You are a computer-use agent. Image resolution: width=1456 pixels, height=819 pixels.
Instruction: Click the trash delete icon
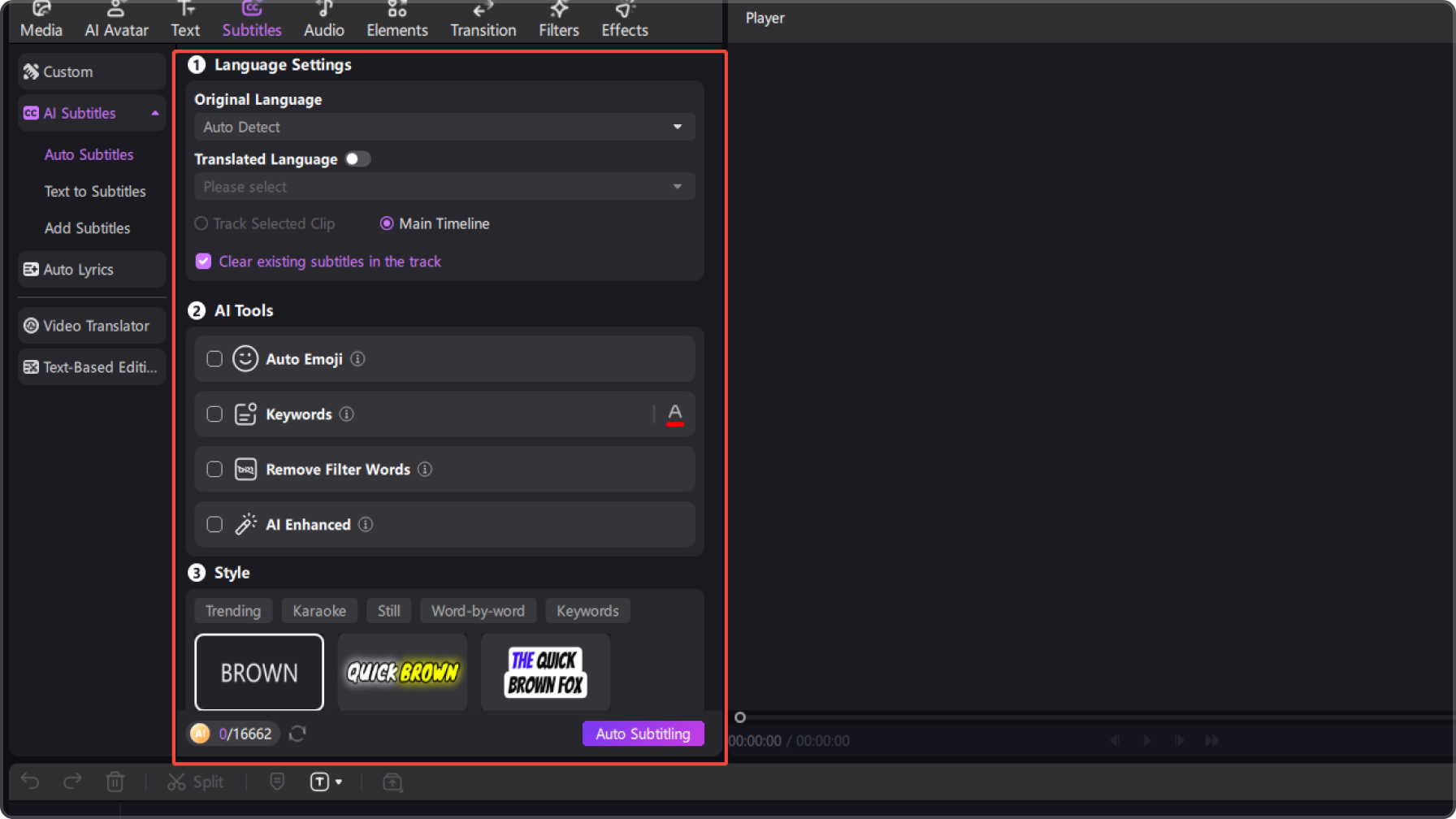[x=115, y=782]
